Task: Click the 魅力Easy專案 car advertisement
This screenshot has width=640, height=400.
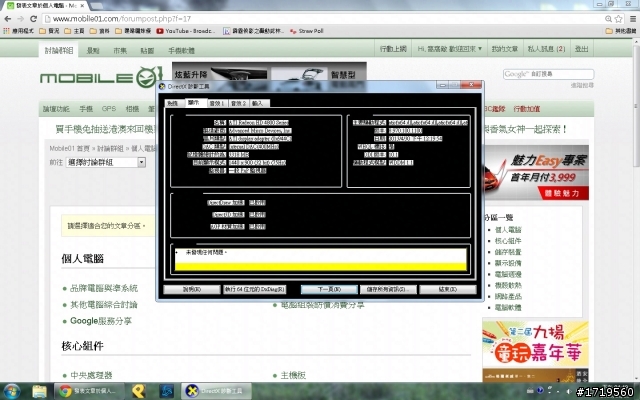Action: click(x=536, y=173)
